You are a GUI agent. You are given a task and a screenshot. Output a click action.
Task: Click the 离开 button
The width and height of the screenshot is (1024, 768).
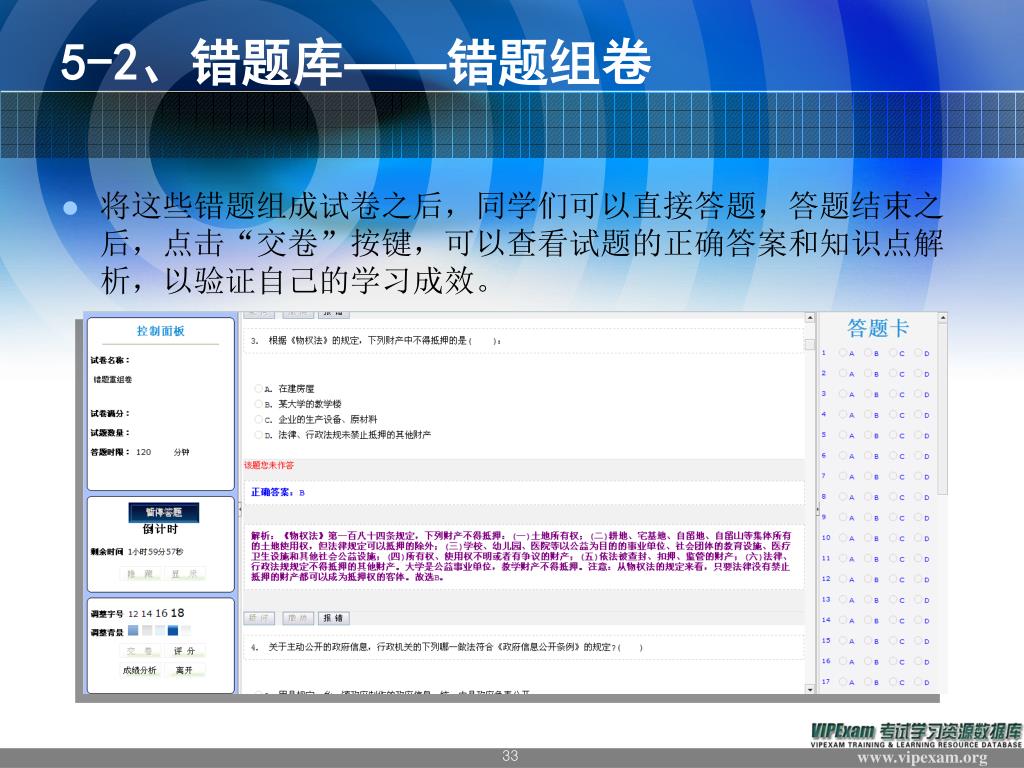click(x=184, y=670)
